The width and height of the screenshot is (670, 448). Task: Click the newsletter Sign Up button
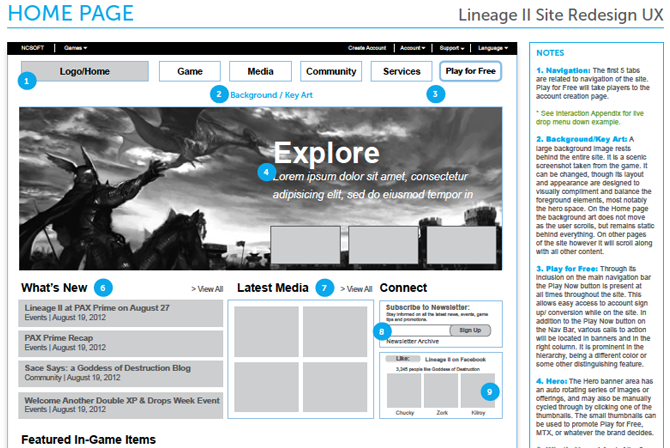click(470, 330)
